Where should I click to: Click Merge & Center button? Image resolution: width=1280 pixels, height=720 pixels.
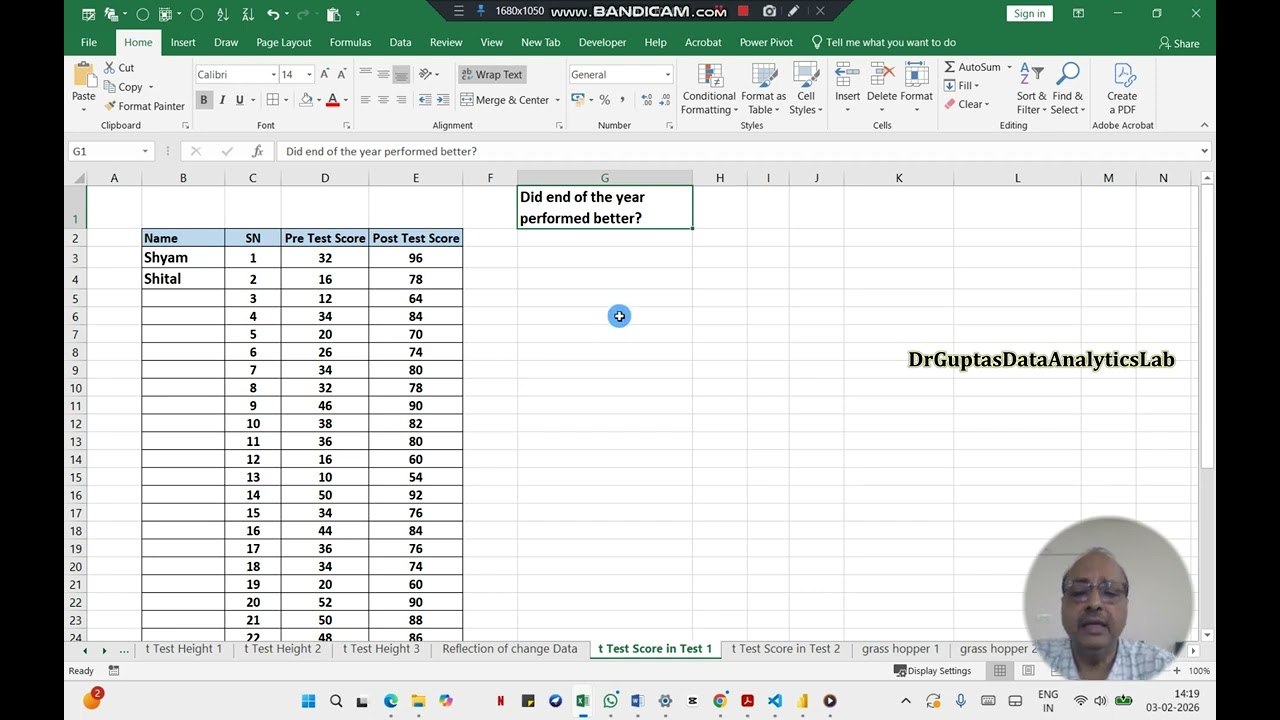[505, 100]
